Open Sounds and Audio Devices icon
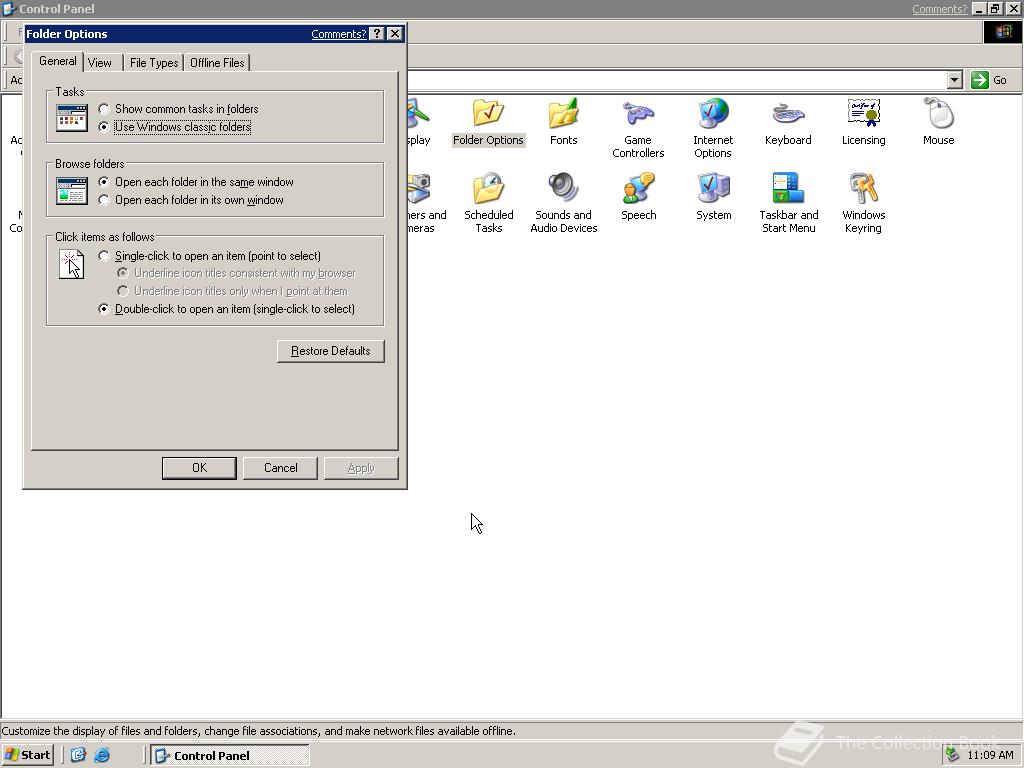Image resolution: width=1024 pixels, height=768 pixels. (x=564, y=203)
